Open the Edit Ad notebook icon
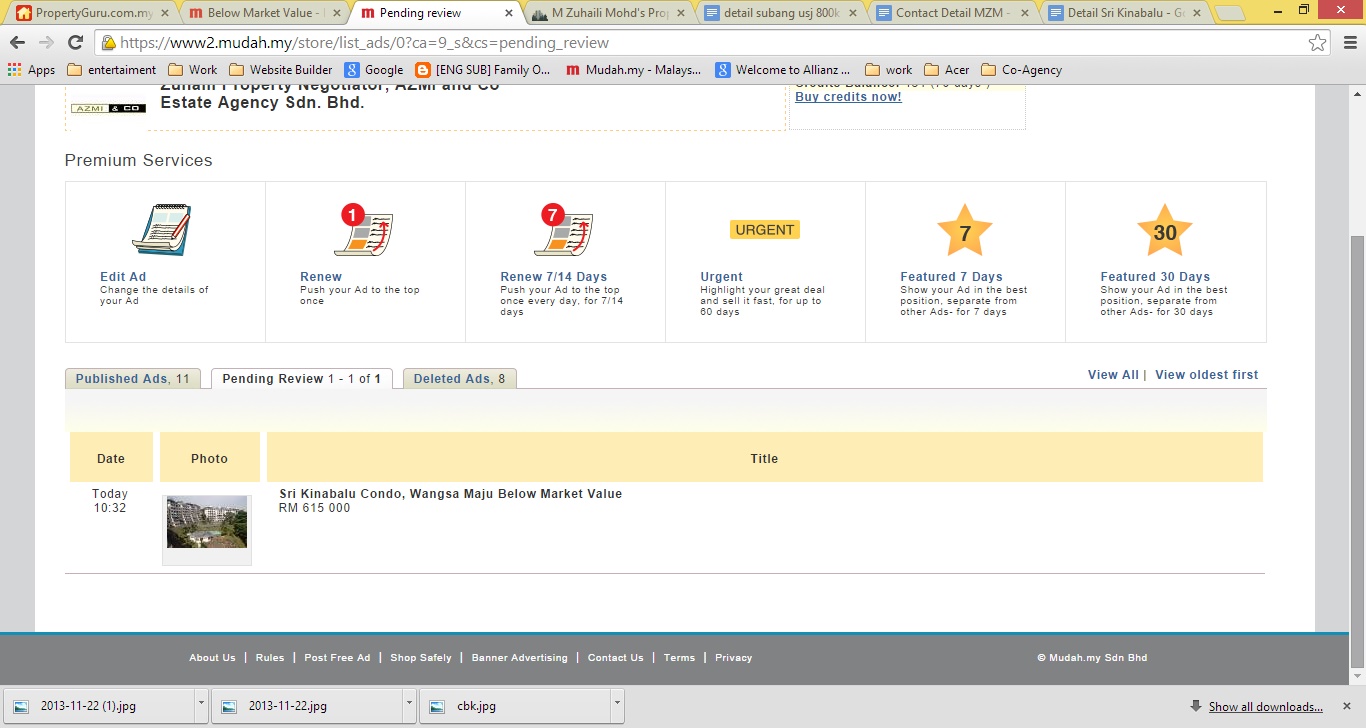The image size is (1366, 728). (x=161, y=230)
